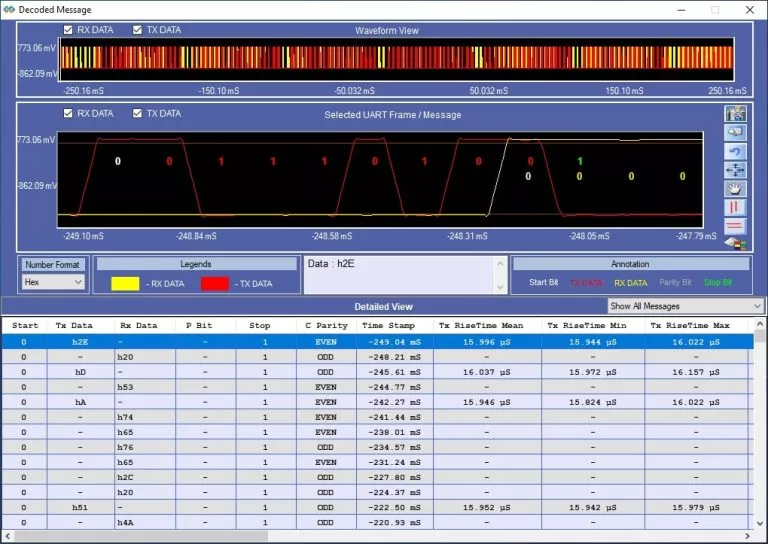768x544 pixels.
Task: Uncheck RX DATA in Selected UART Frame panel
Action: click(x=68, y=114)
